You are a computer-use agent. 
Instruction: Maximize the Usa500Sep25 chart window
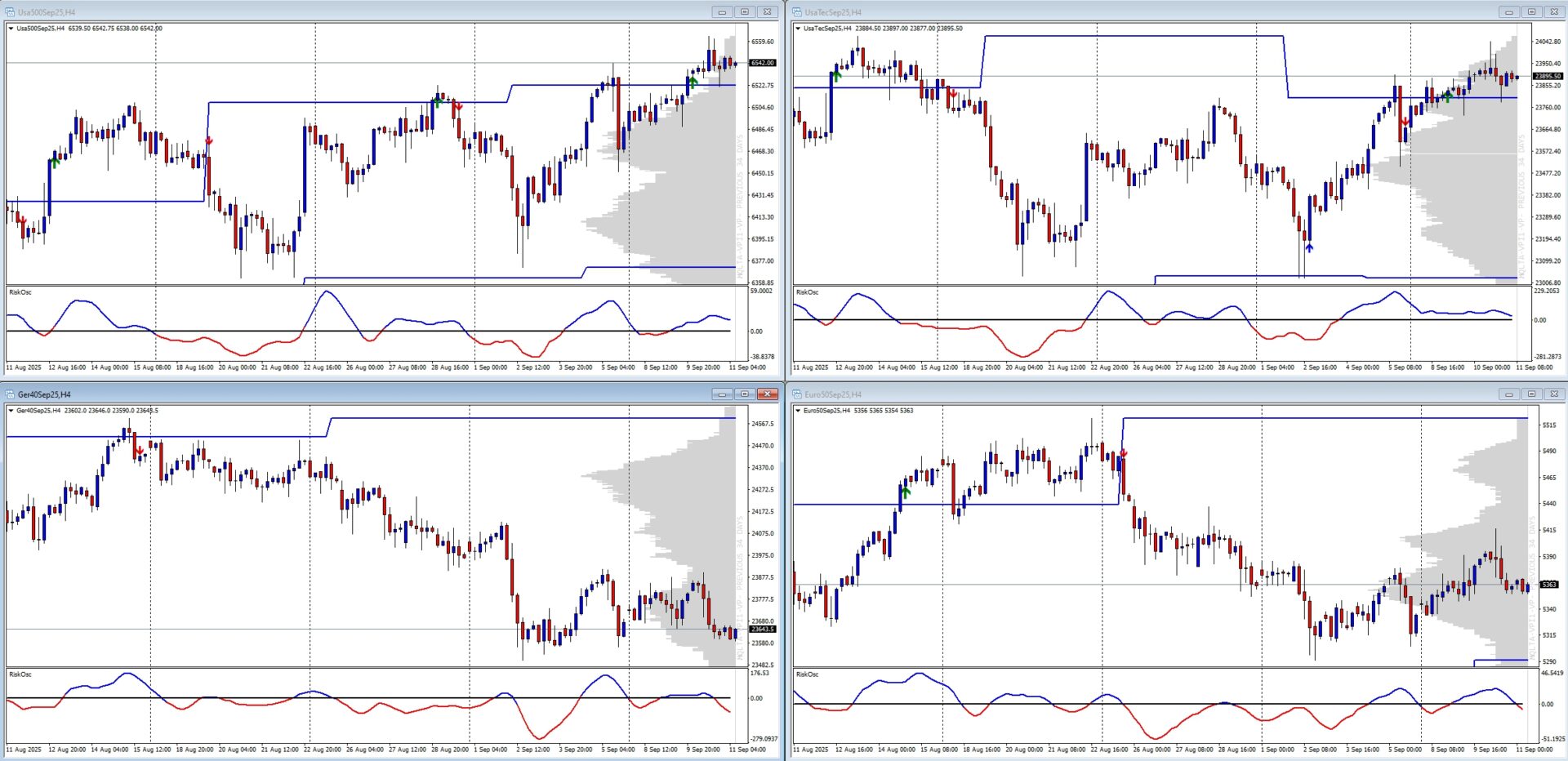tap(744, 12)
